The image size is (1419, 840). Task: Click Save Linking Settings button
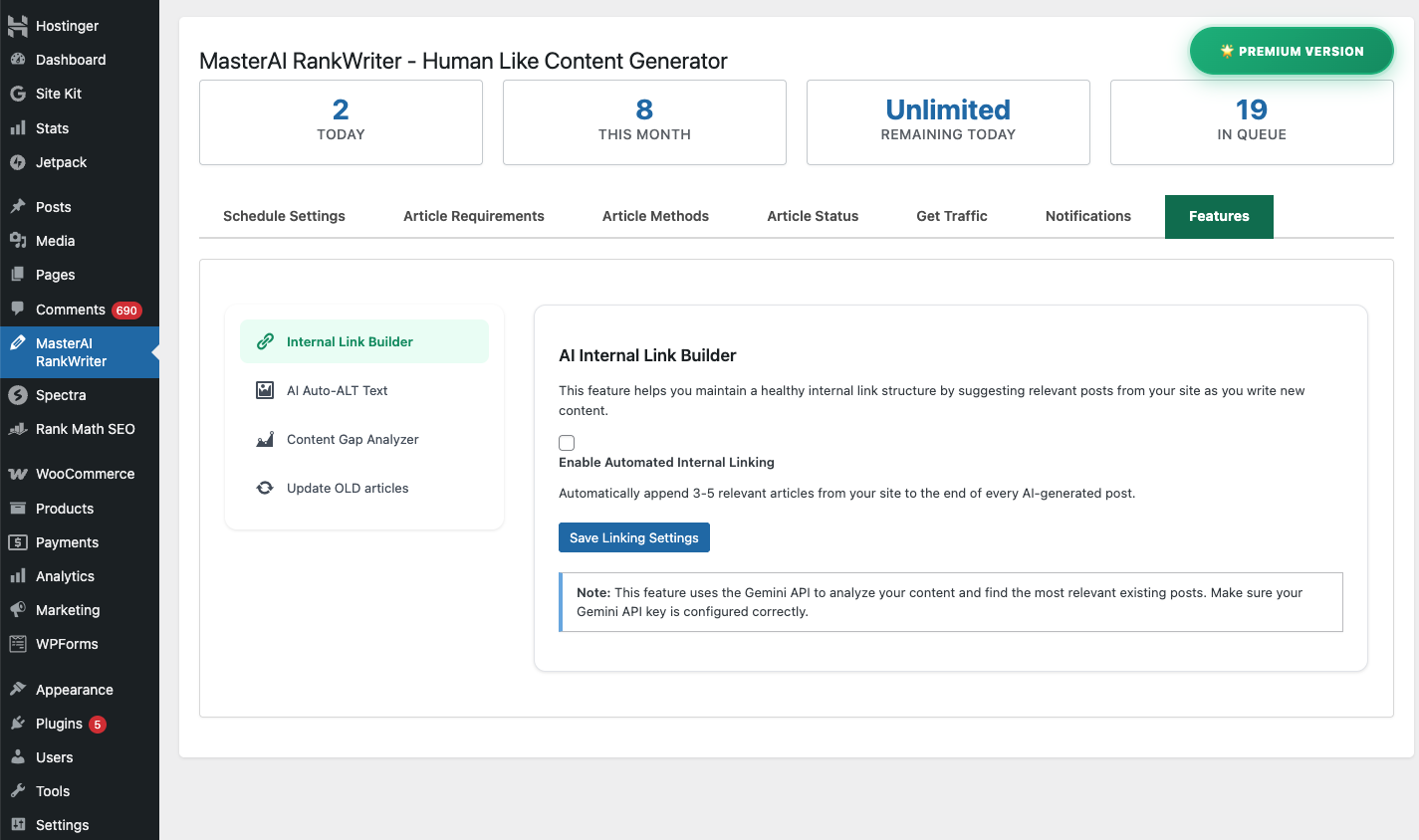pyautogui.click(x=634, y=537)
